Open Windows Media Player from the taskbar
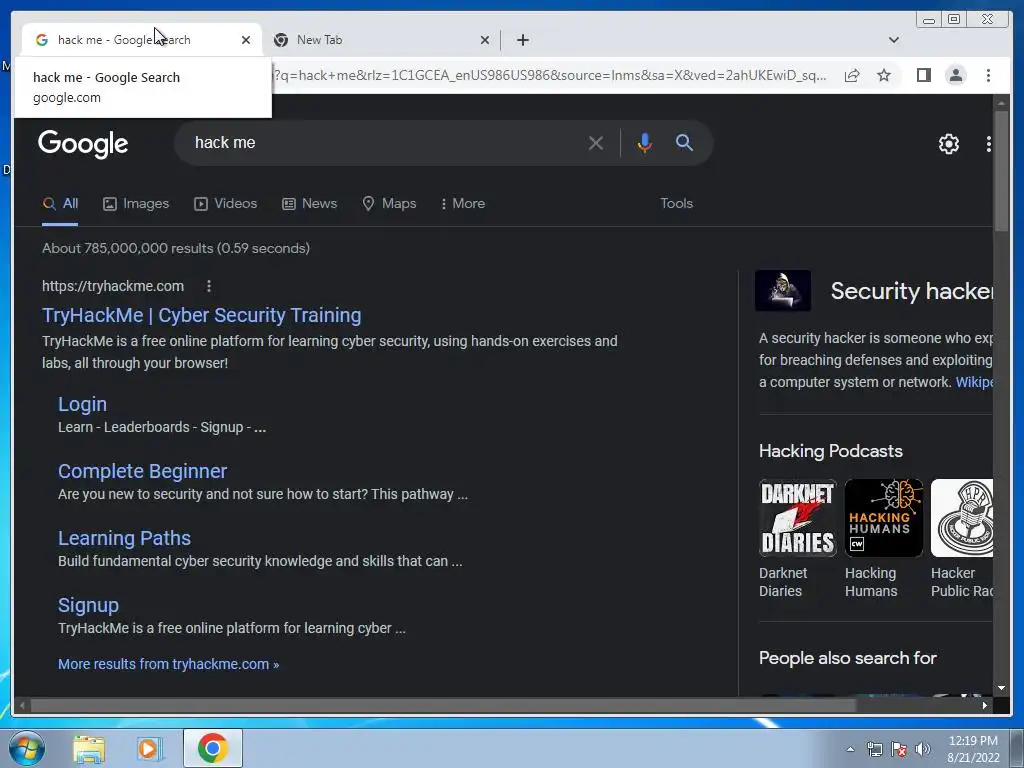The height and width of the screenshot is (768, 1024). (x=149, y=749)
